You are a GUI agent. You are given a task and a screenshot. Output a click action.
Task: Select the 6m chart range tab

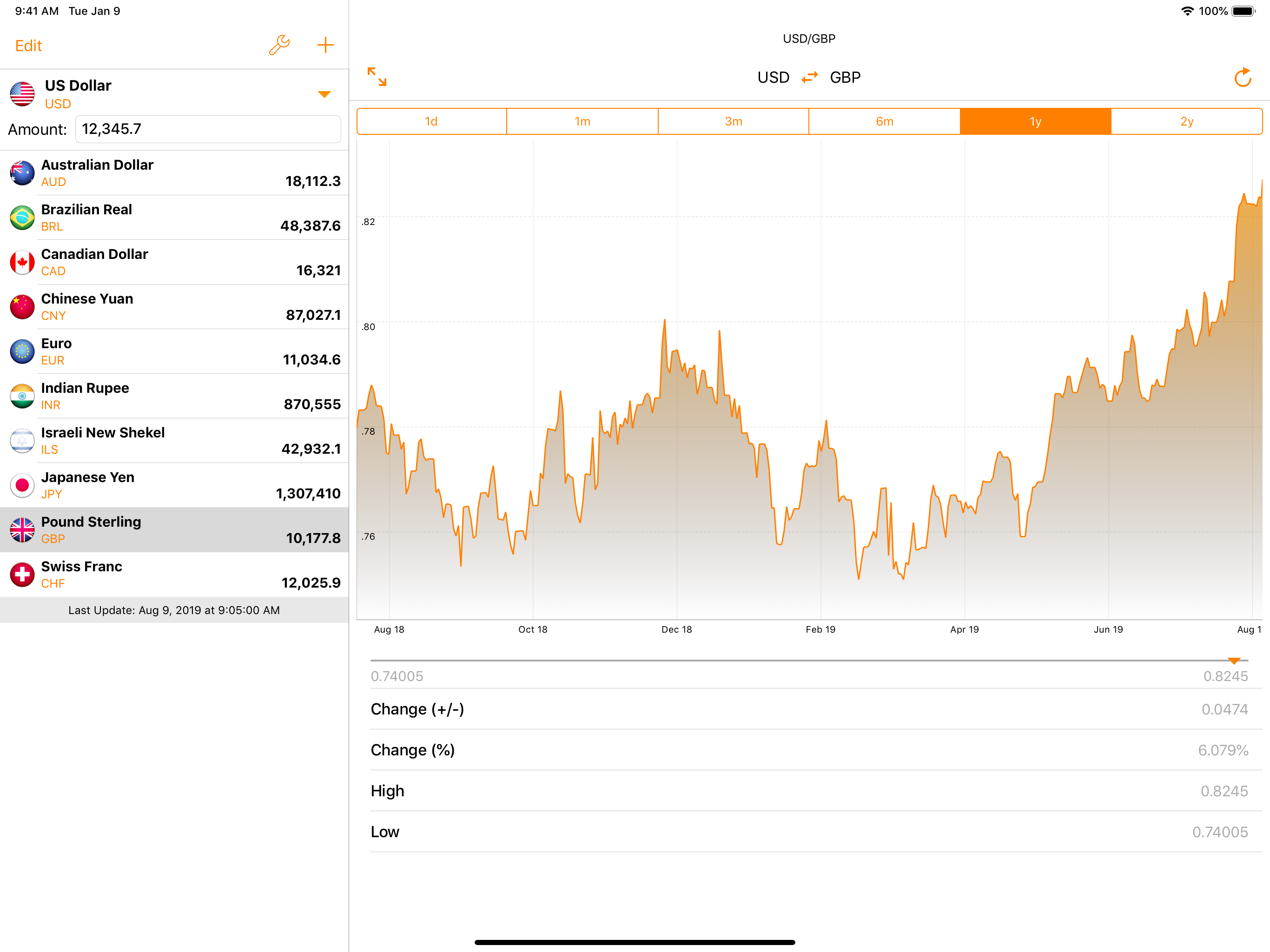click(884, 121)
